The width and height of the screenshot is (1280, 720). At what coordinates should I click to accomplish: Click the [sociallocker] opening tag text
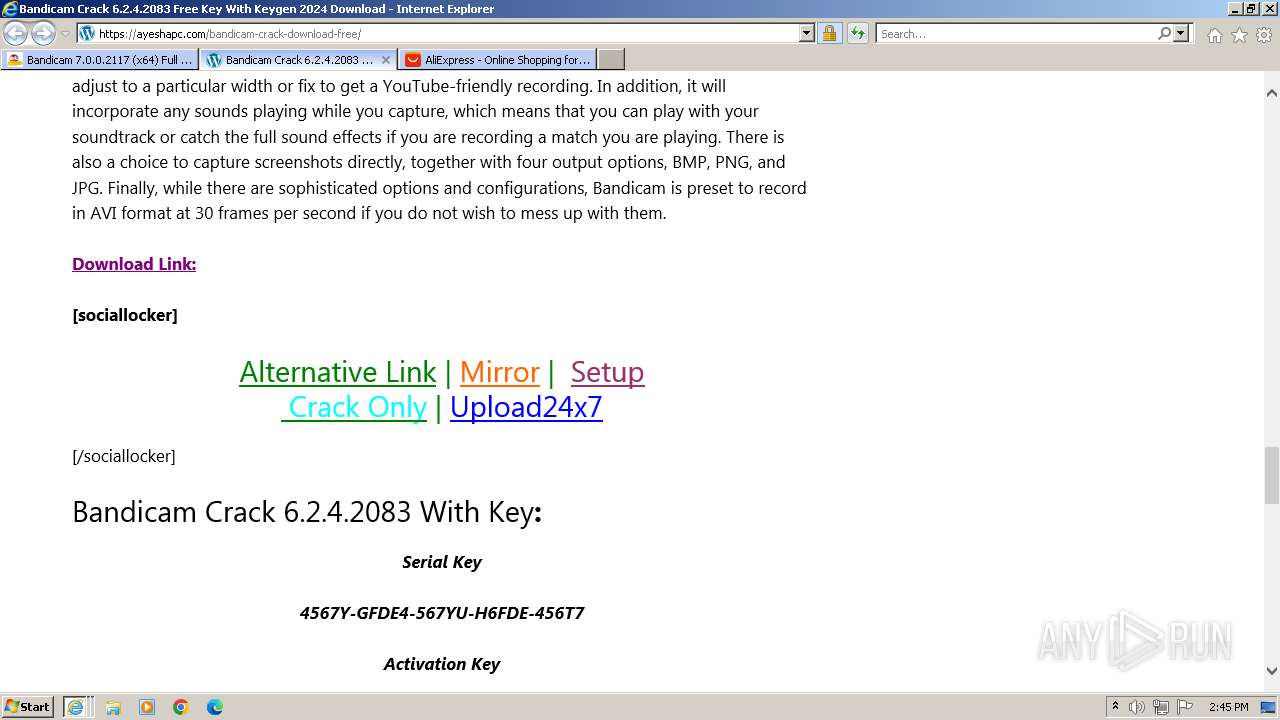click(125, 315)
